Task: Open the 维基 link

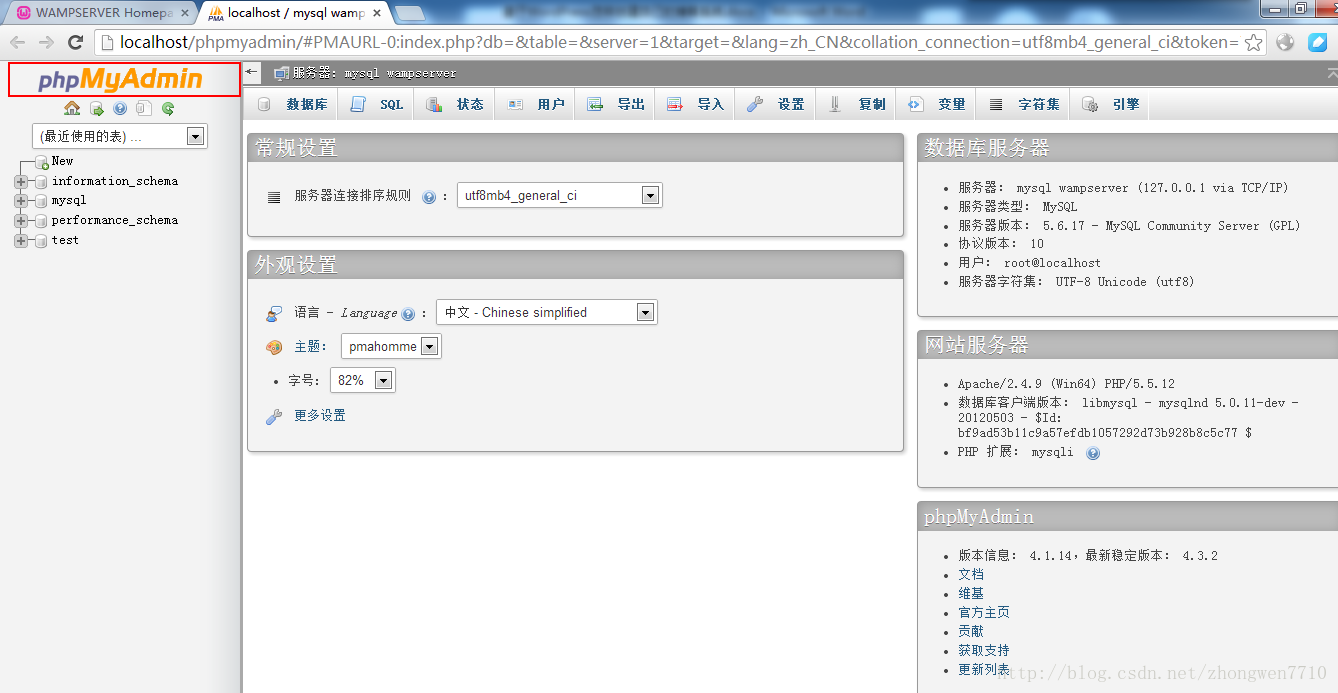Action: click(971, 593)
